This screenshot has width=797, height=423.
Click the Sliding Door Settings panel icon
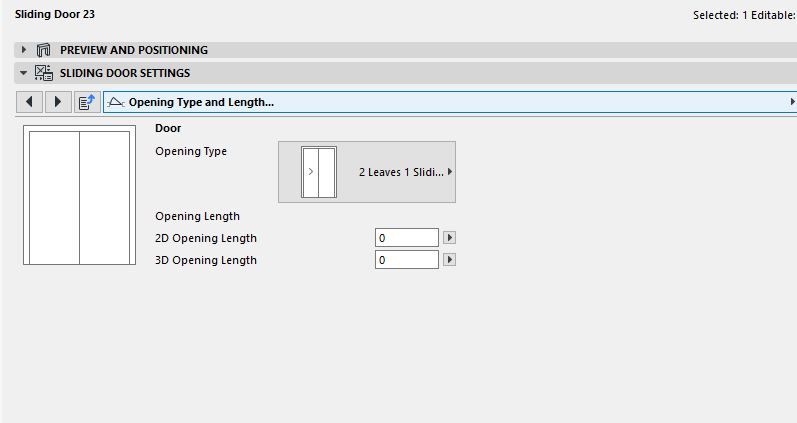coord(43,73)
